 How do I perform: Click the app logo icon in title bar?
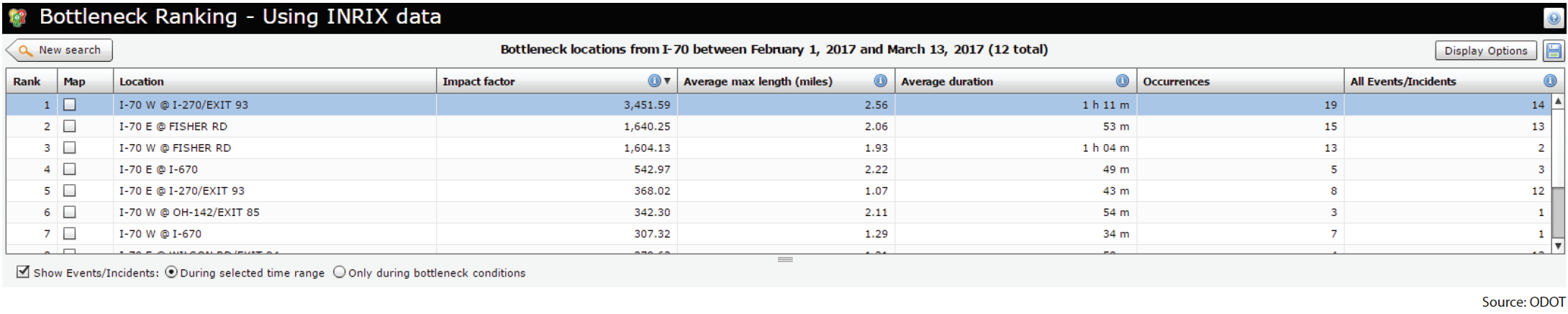pyautogui.click(x=19, y=17)
